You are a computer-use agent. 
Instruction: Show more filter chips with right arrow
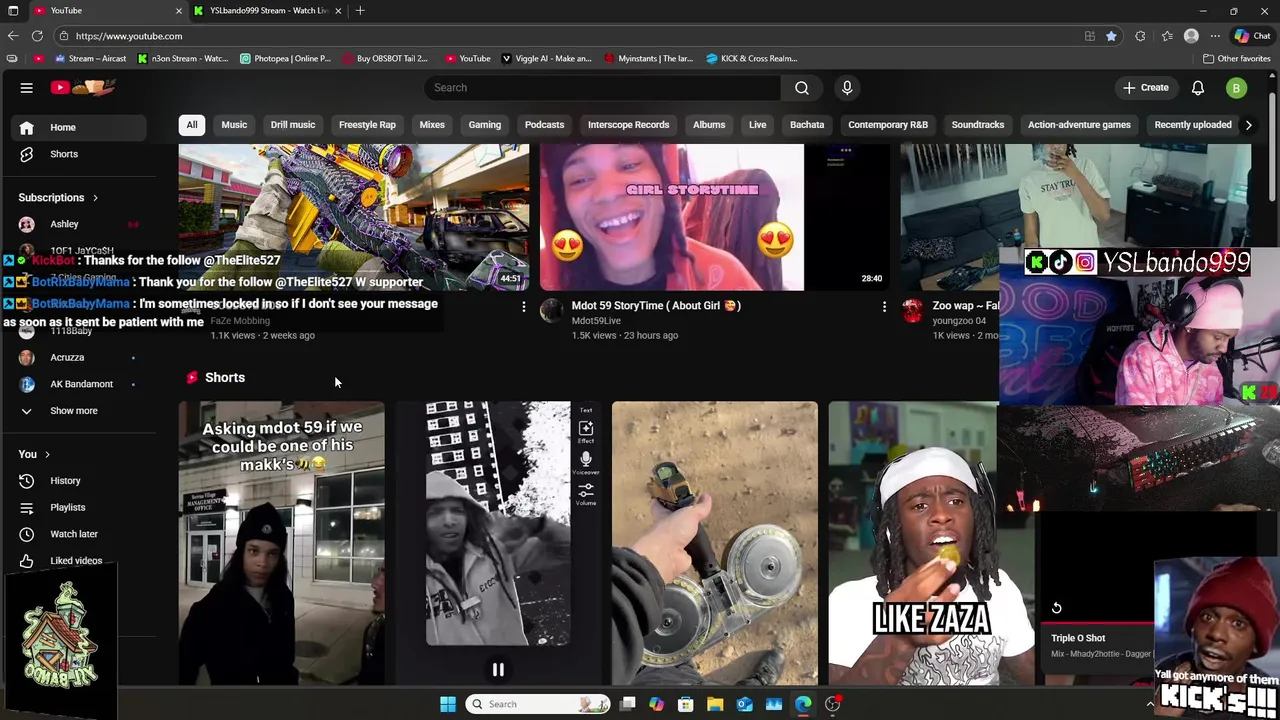point(1248,125)
